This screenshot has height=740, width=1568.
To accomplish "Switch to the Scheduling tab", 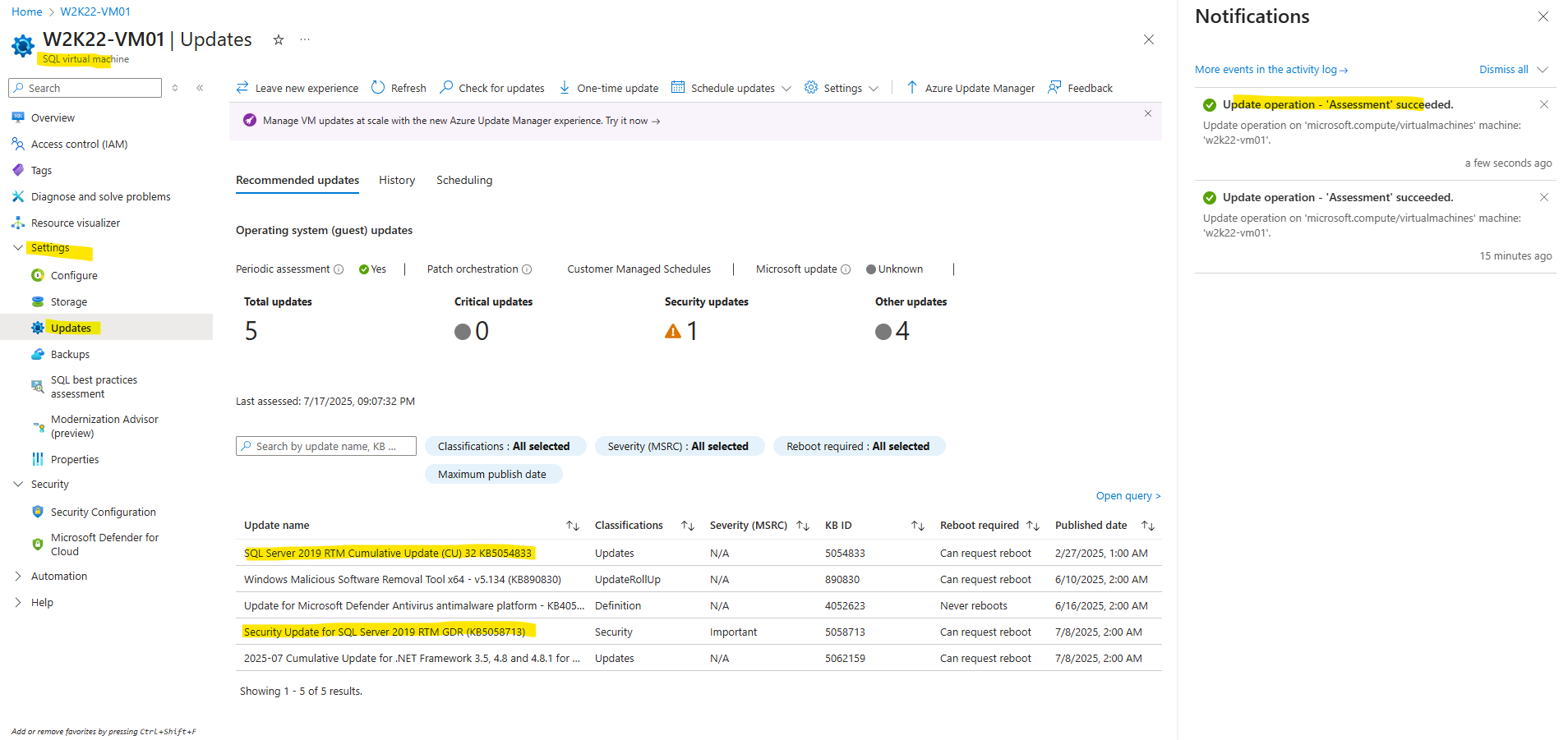I will (464, 180).
